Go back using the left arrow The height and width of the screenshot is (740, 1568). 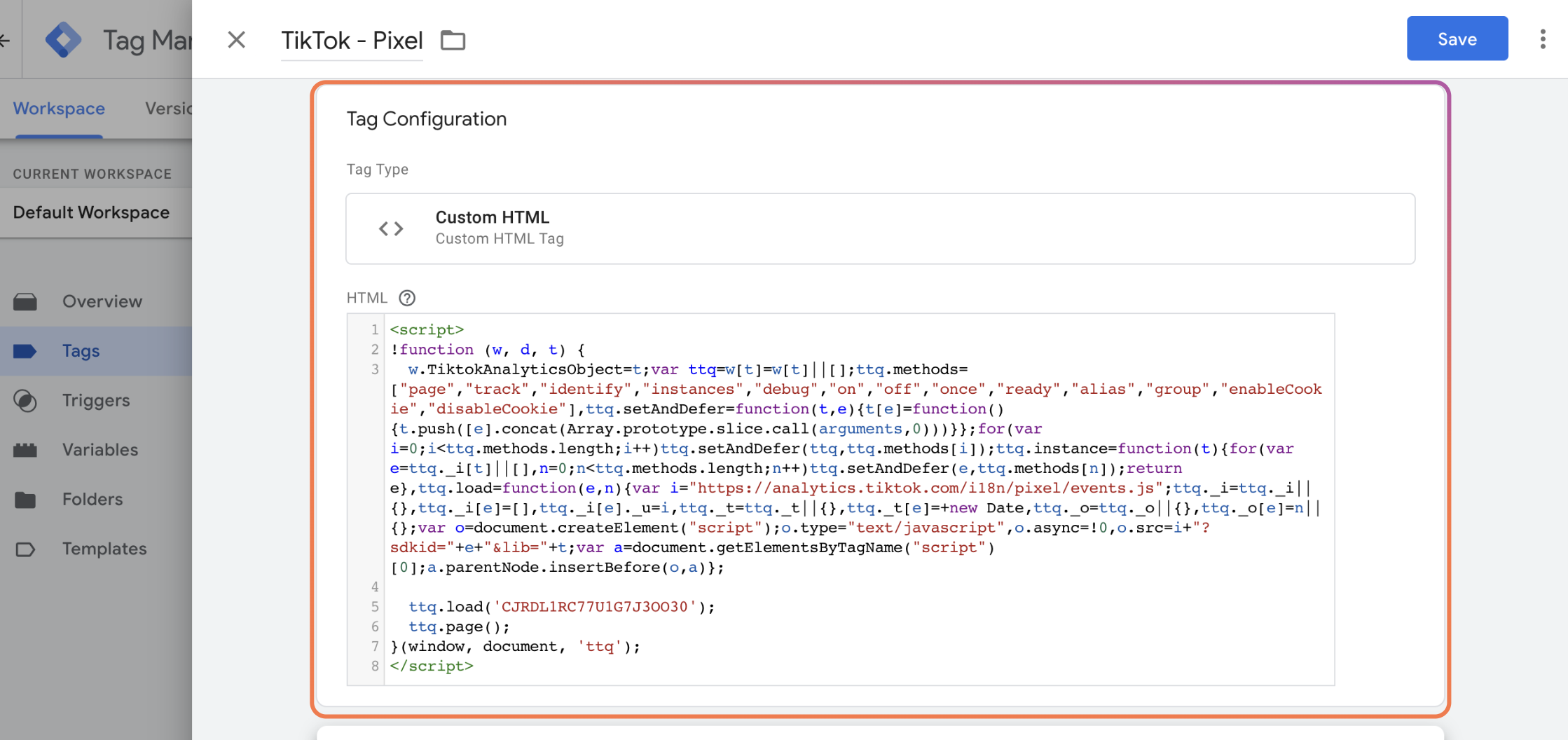click(5, 40)
